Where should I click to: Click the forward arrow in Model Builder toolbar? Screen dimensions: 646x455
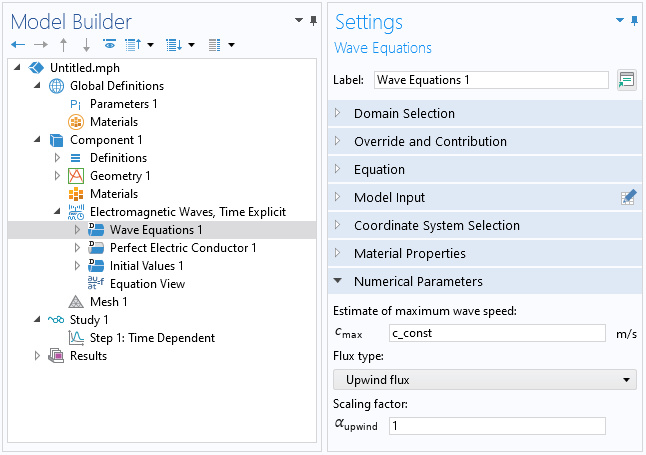point(41,45)
